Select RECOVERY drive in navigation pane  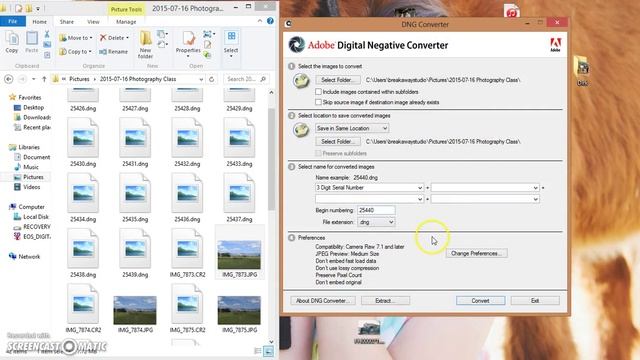pyautogui.click(x=32, y=227)
